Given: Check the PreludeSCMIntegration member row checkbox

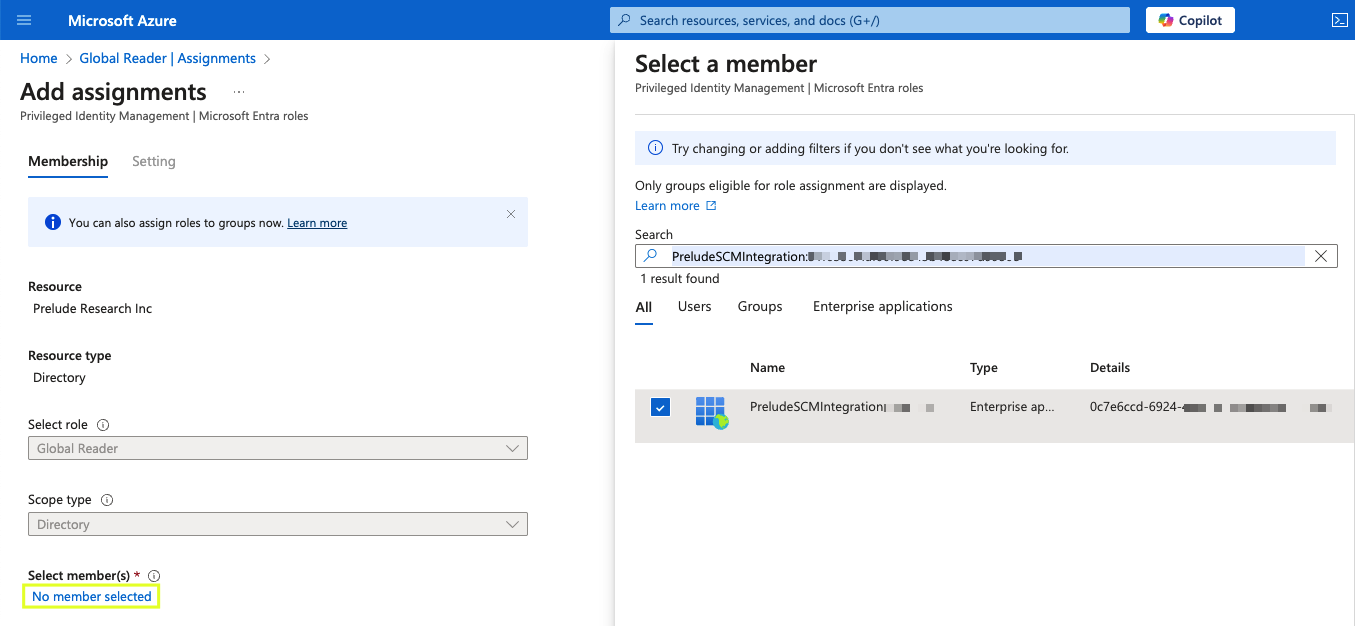Looking at the screenshot, I should click(x=660, y=406).
